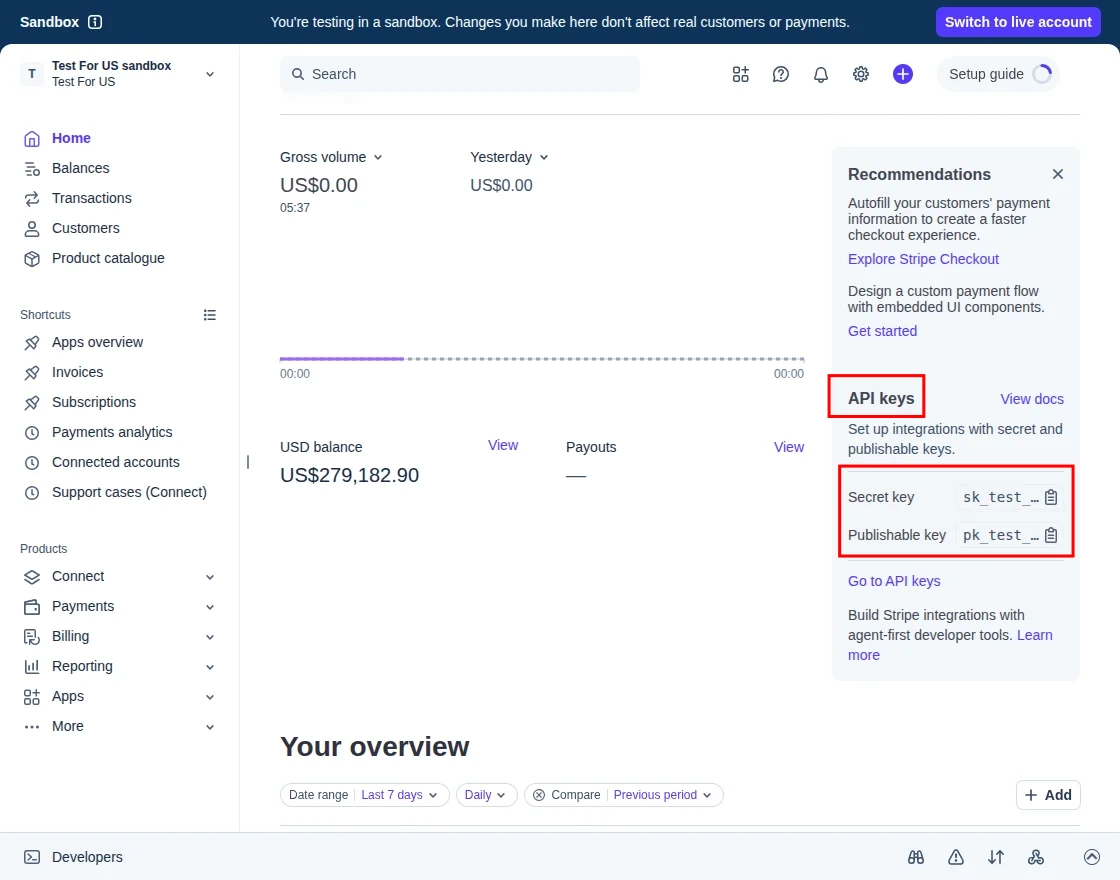Open Subscriptions shortcut
This screenshot has height=880, width=1120.
coord(94,402)
